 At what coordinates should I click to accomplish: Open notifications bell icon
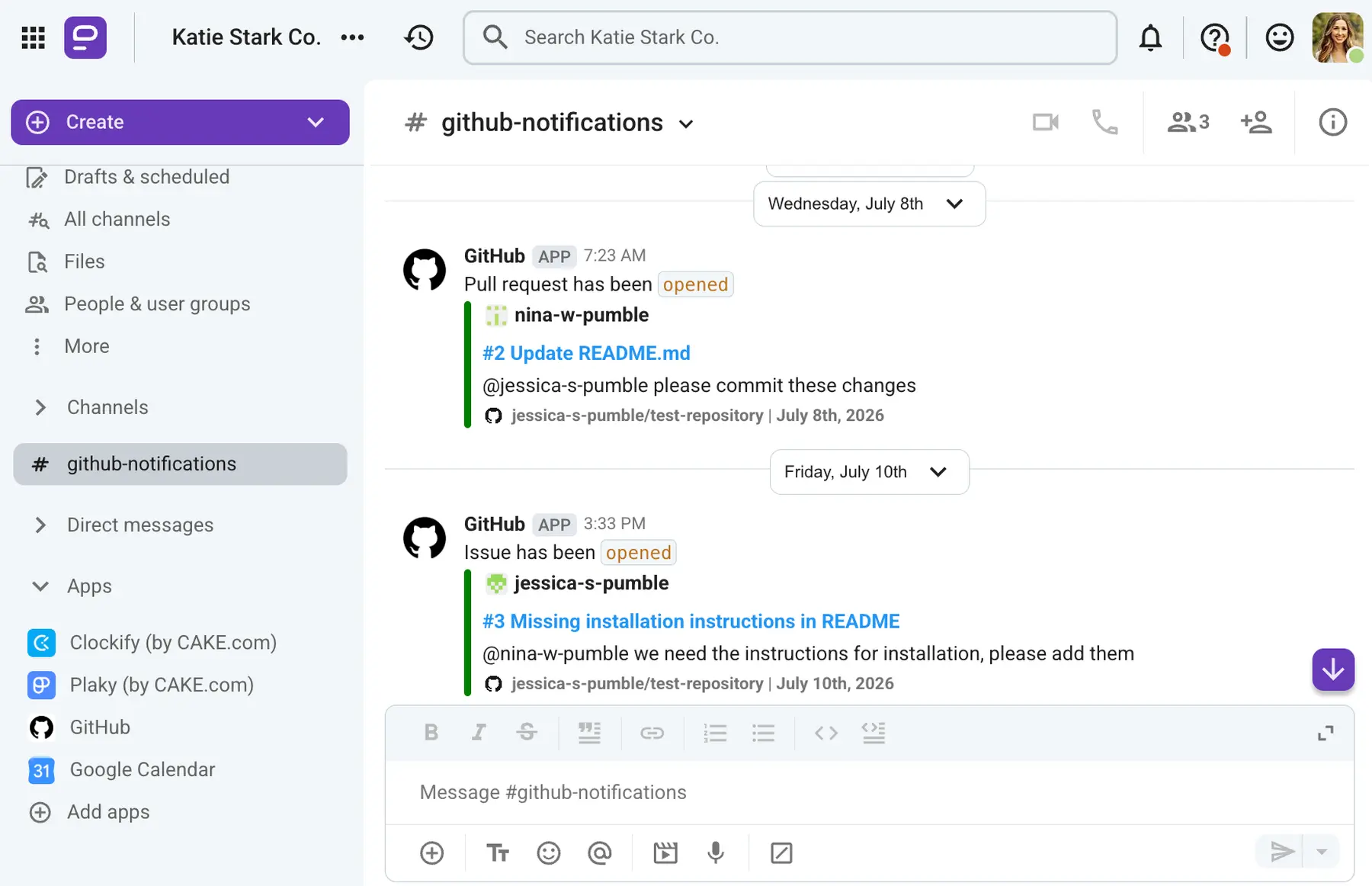click(1150, 37)
